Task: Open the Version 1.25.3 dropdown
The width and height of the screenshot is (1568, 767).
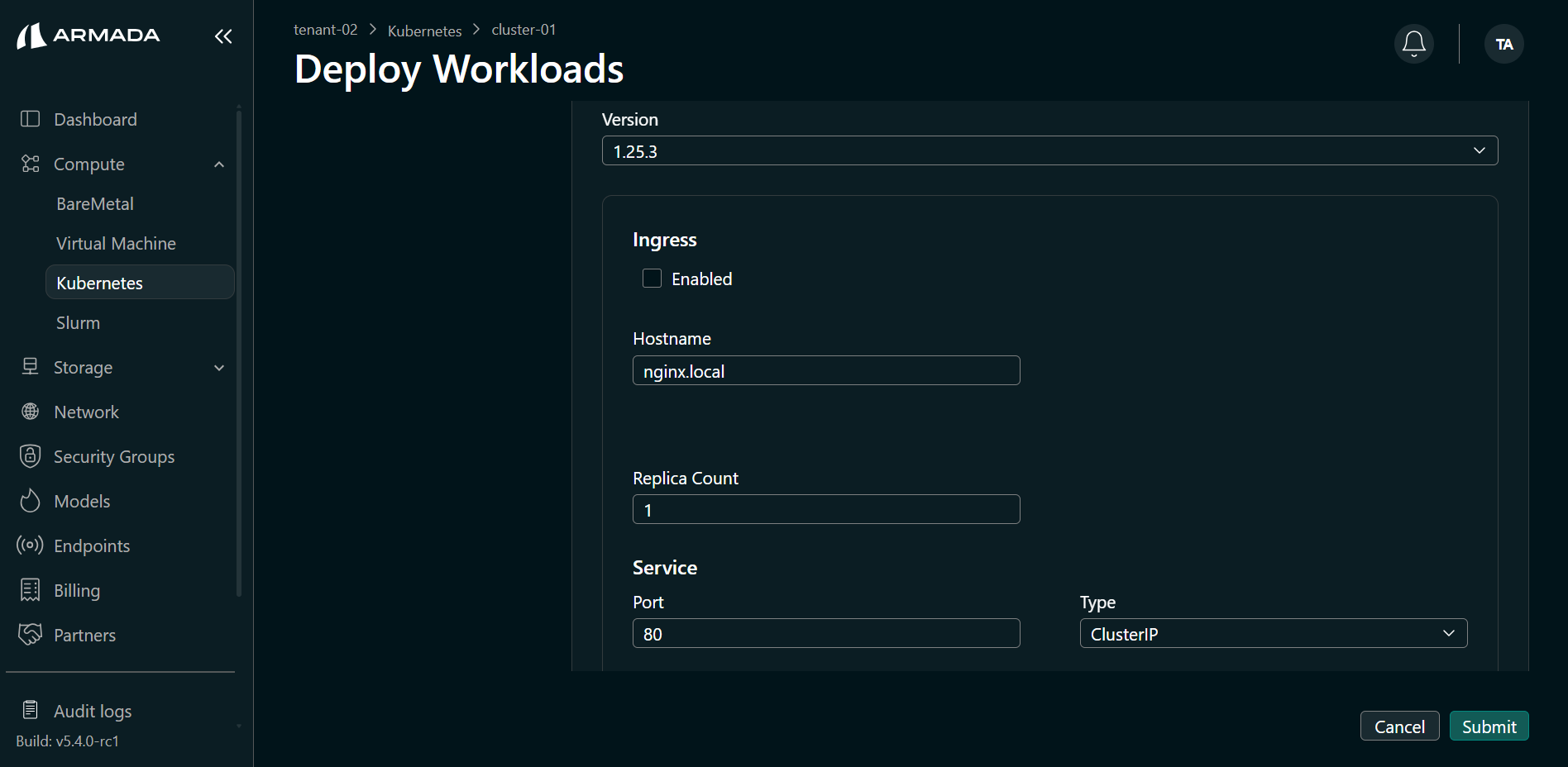Action: pos(1049,150)
